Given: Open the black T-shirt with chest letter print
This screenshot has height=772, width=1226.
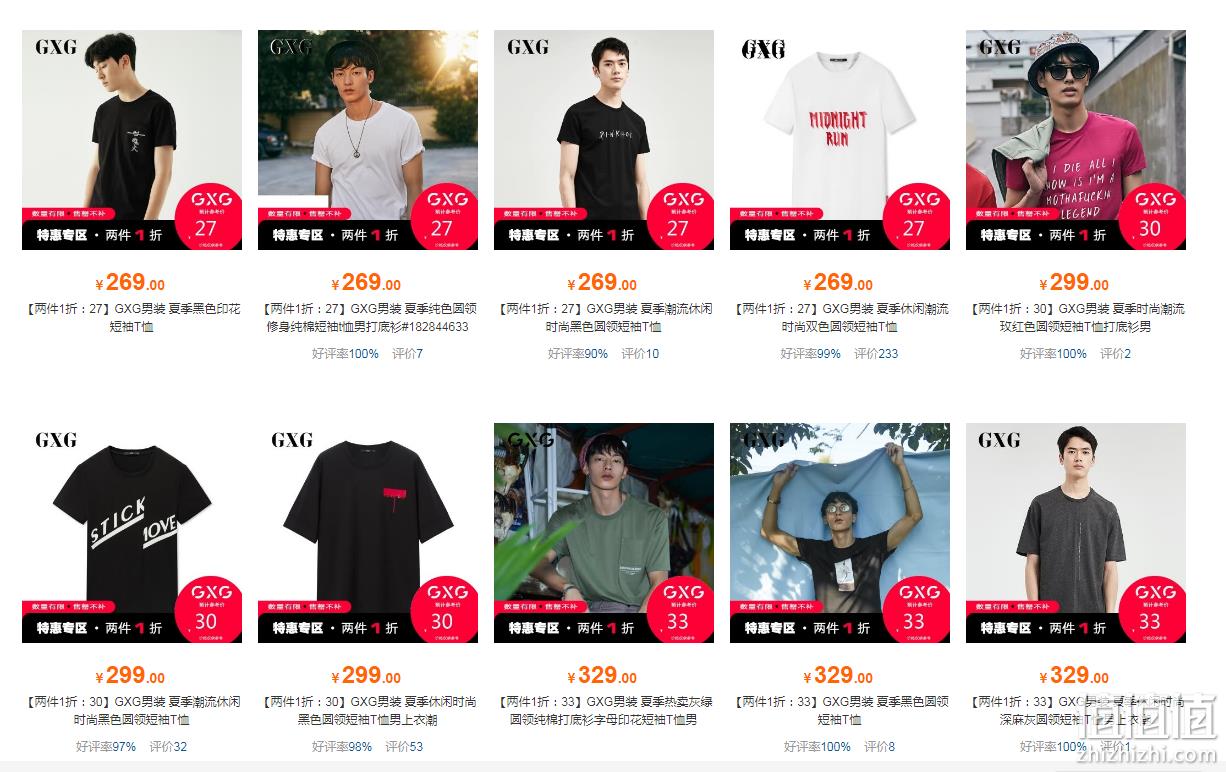Looking at the screenshot, I should [x=604, y=140].
